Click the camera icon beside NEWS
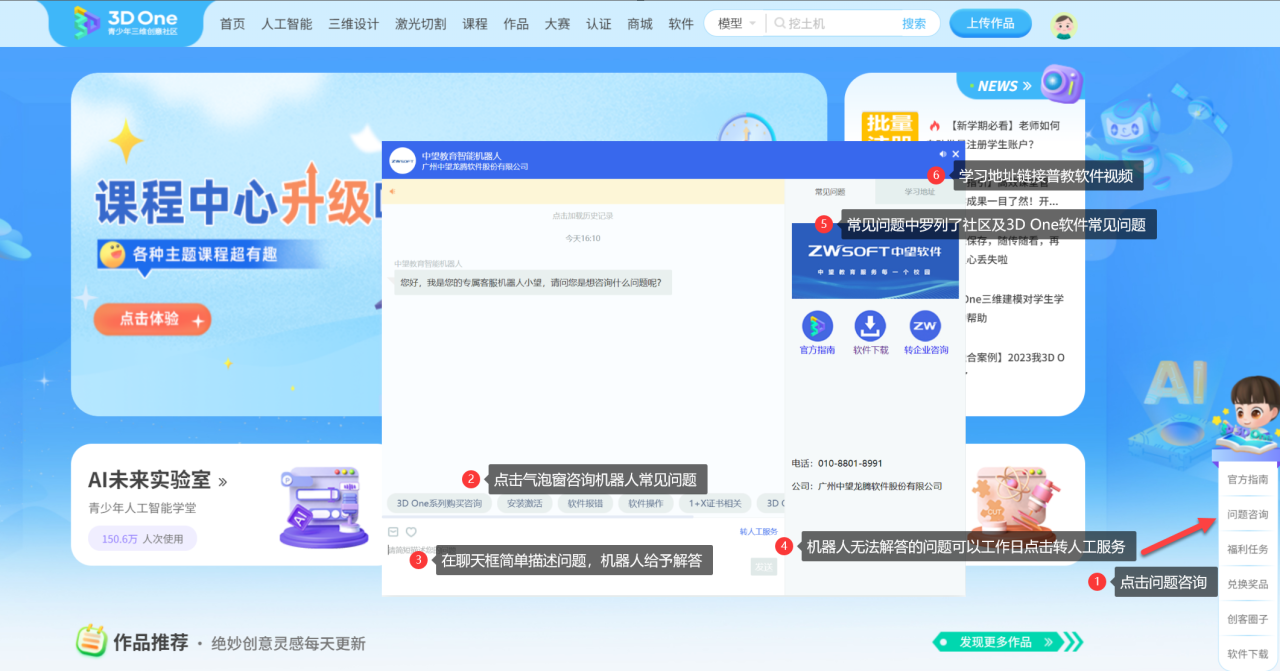Image resolution: width=1280 pixels, height=671 pixels. click(x=1061, y=83)
